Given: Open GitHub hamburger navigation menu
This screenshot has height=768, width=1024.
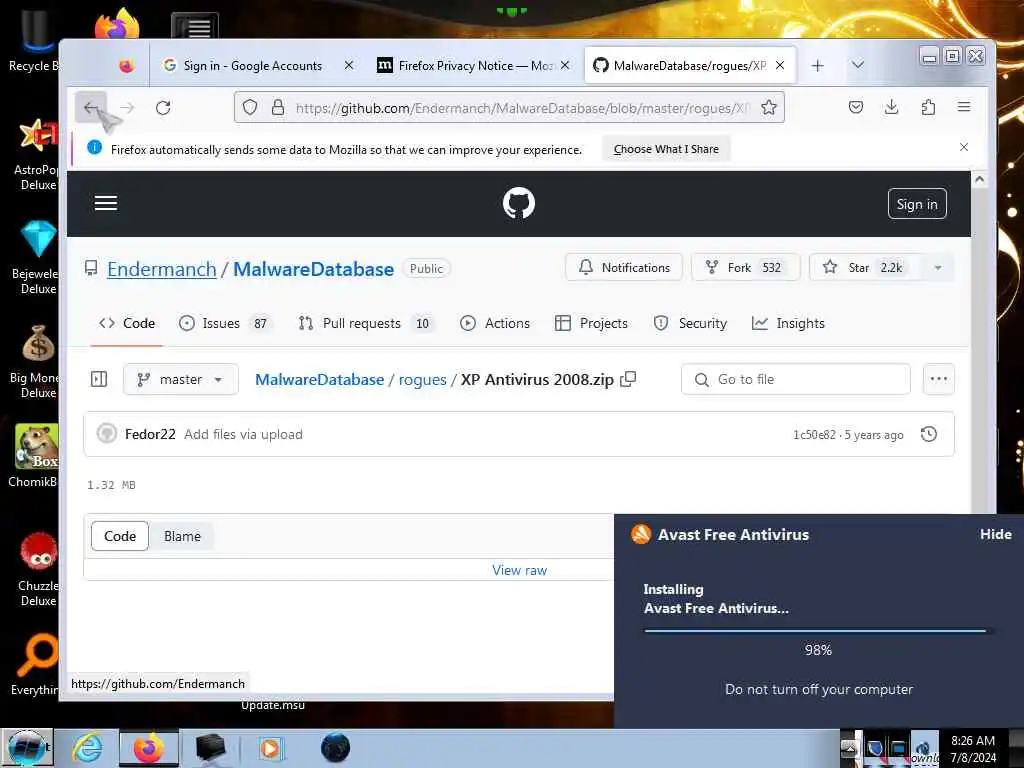Looking at the screenshot, I should 106,203.
